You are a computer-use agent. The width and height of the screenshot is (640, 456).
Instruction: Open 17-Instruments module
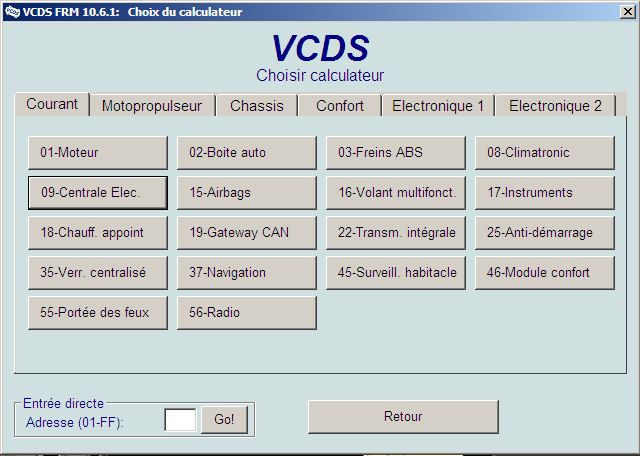click(x=545, y=193)
